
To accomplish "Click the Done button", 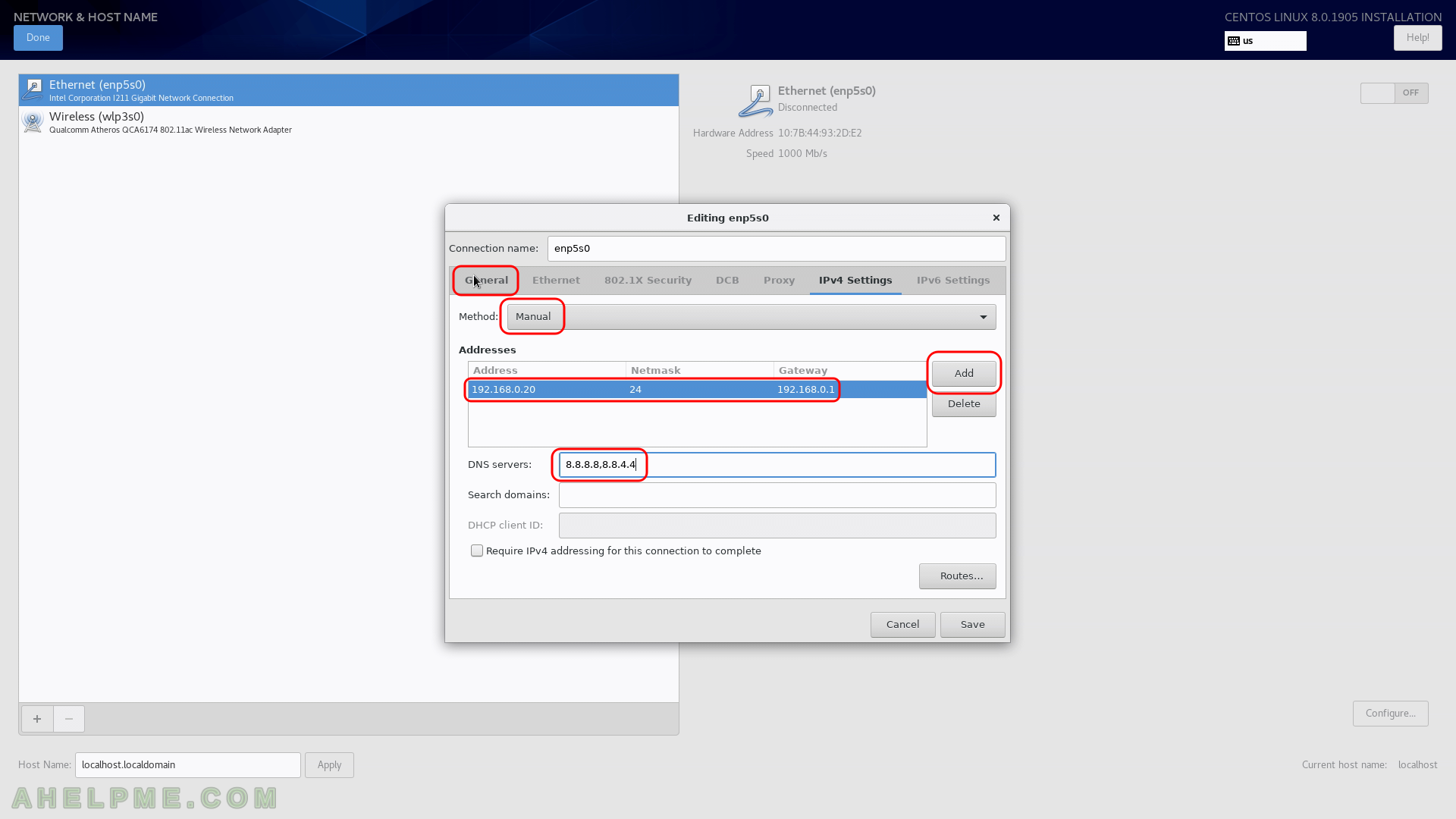I will click(x=38, y=38).
